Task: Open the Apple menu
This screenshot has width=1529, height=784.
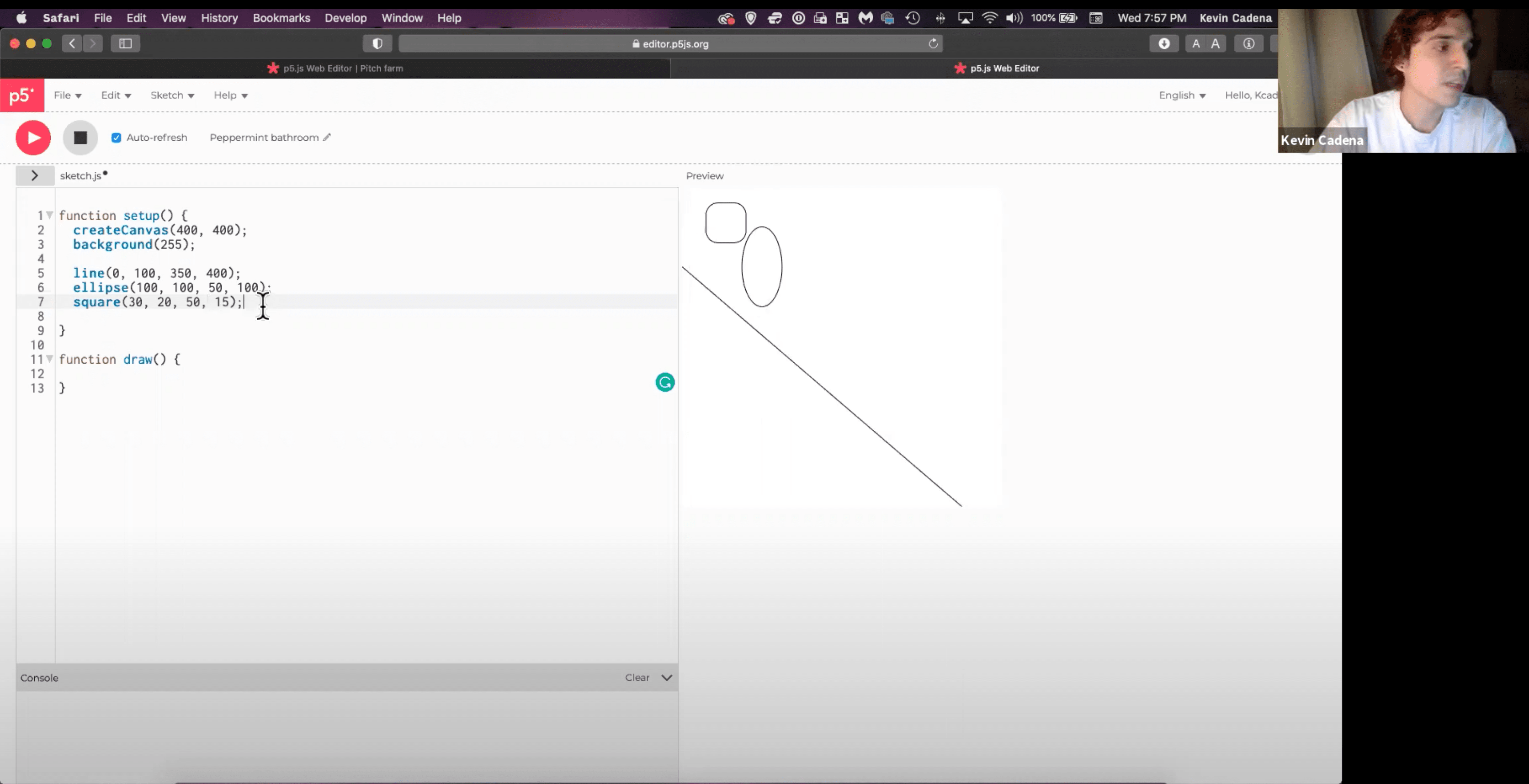Action: (21, 18)
